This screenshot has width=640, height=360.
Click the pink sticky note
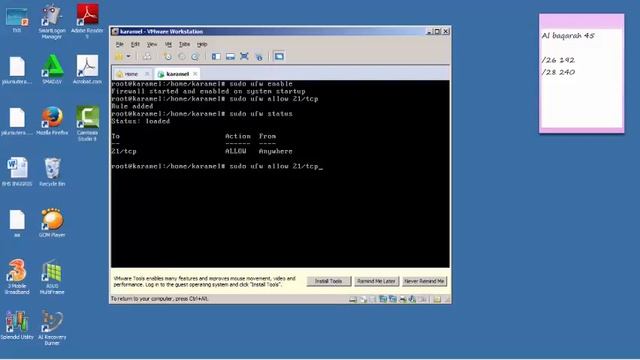point(582,73)
